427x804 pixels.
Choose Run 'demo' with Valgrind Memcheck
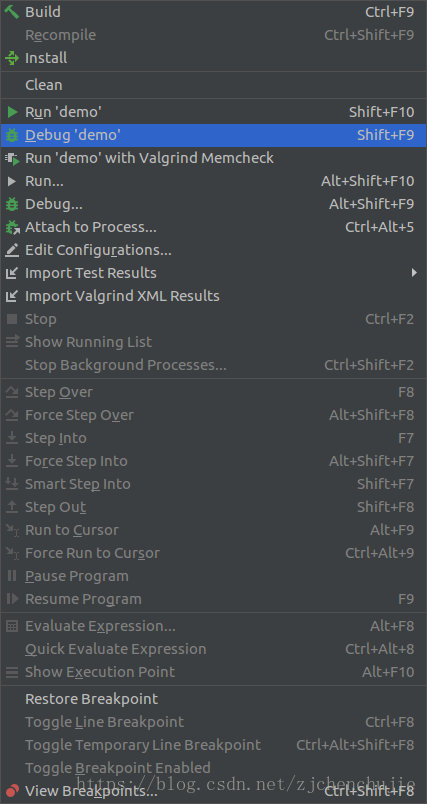pyautogui.click(x=213, y=158)
